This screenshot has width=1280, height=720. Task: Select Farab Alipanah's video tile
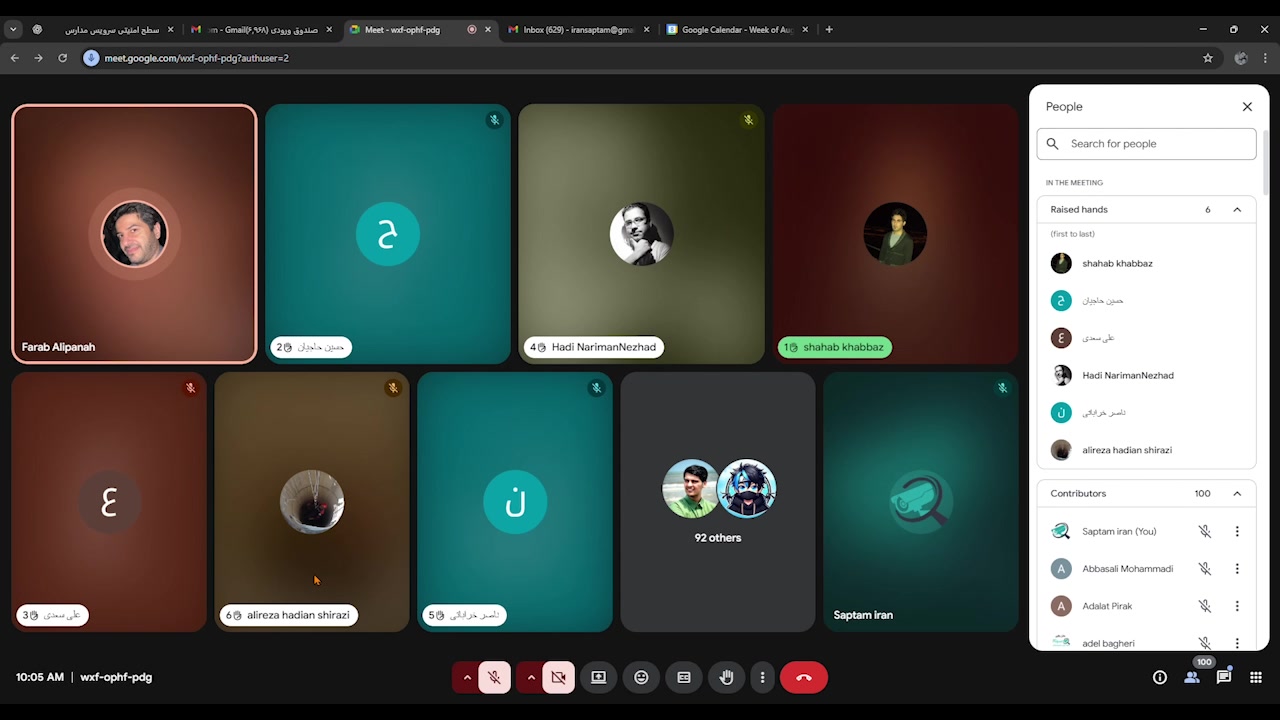coord(134,234)
